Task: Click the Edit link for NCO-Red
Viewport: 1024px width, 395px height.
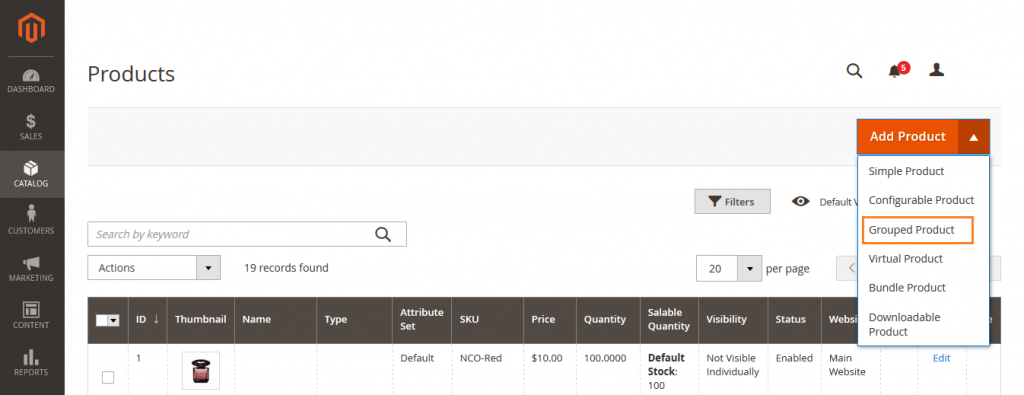Action: pyautogui.click(x=941, y=358)
